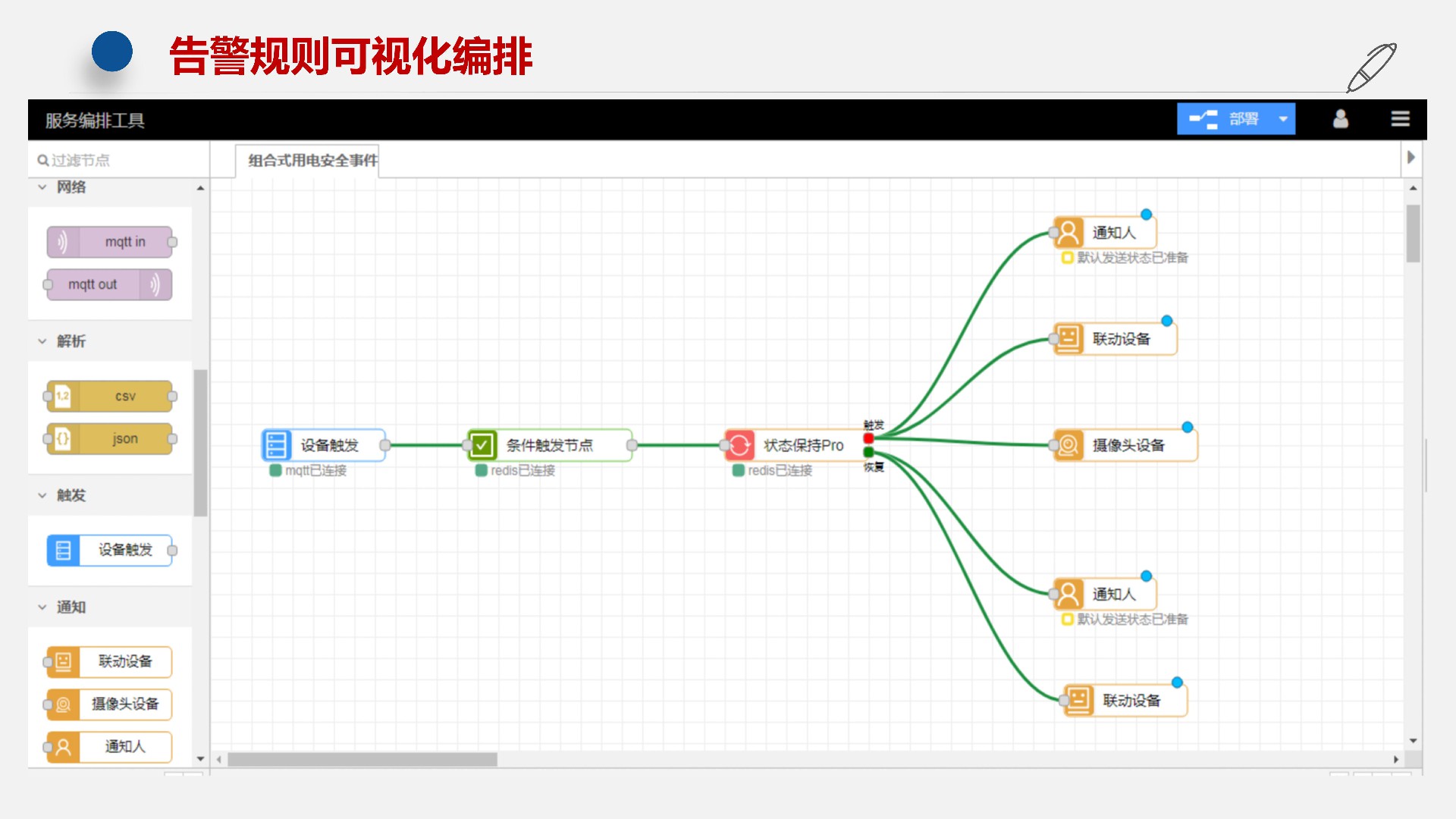Select the json parser palette node
Image resolution: width=1456 pixels, height=819 pixels.
pyautogui.click(x=110, y=439)
